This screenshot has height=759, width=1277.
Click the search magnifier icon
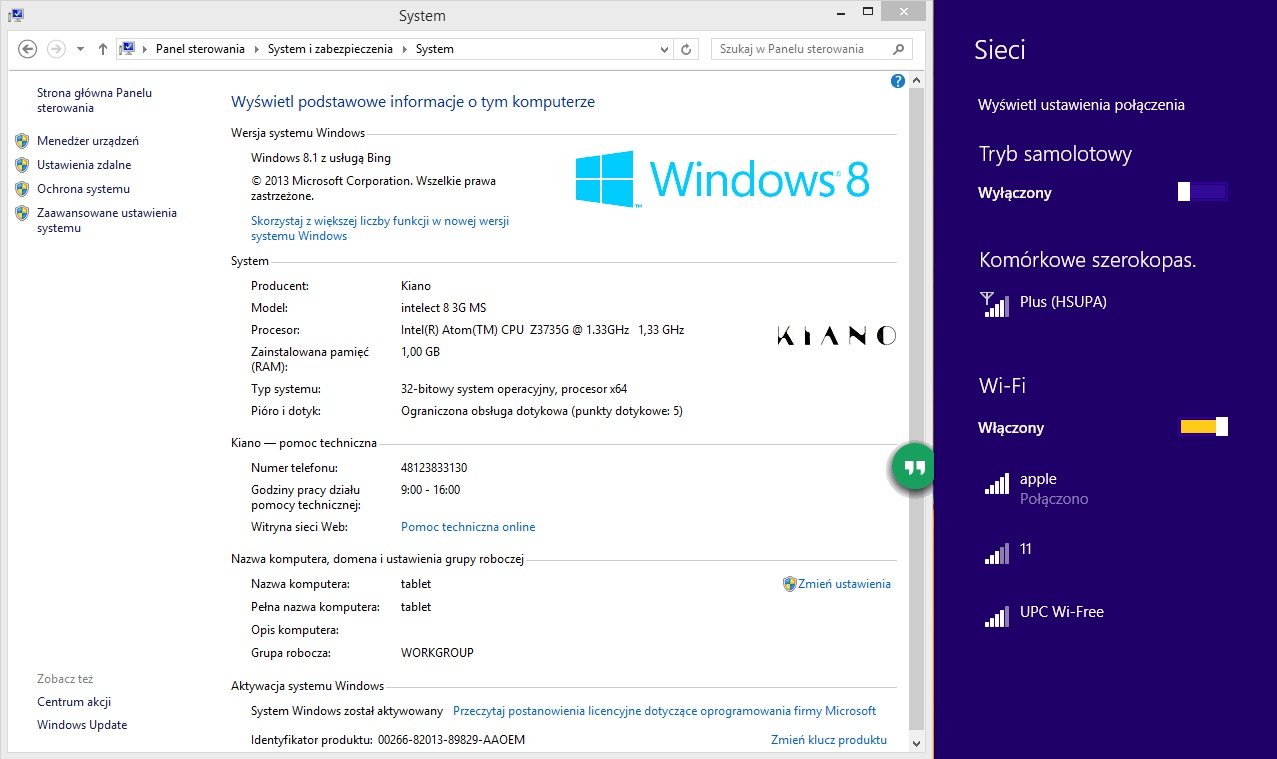(899, 49)
